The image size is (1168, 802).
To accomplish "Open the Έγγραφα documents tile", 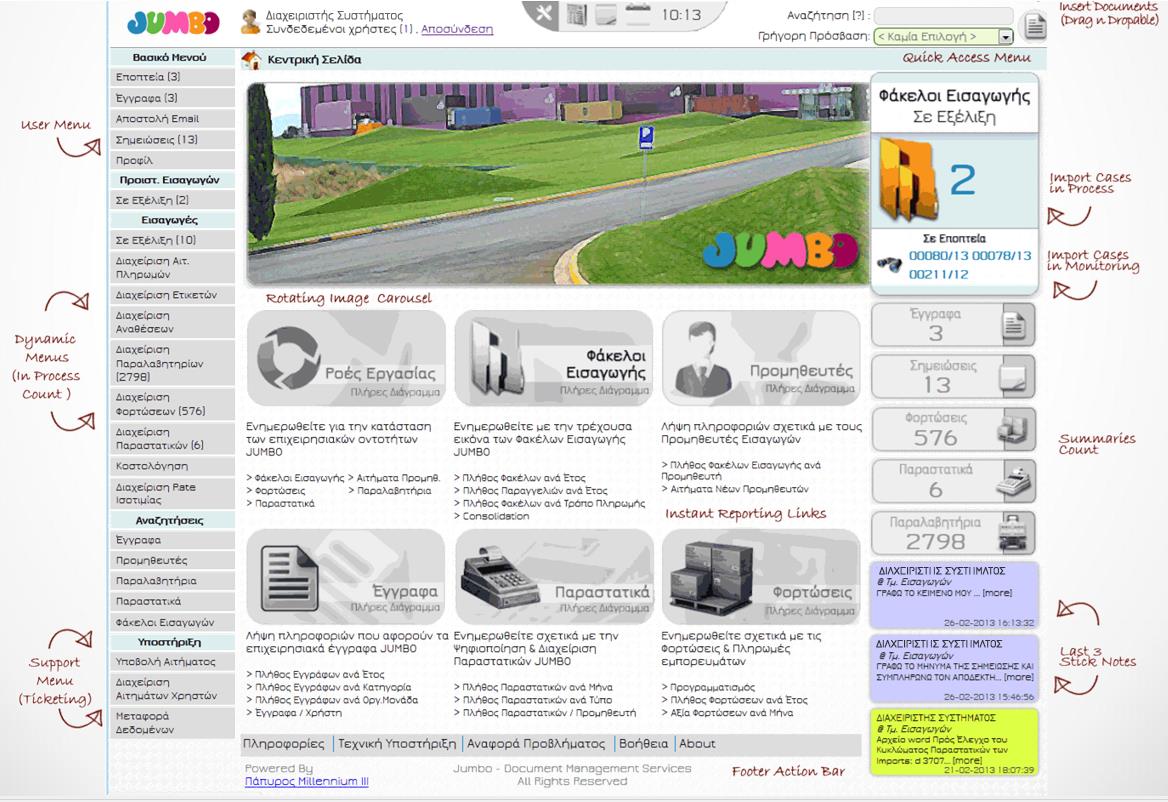I will pos(346,577).
